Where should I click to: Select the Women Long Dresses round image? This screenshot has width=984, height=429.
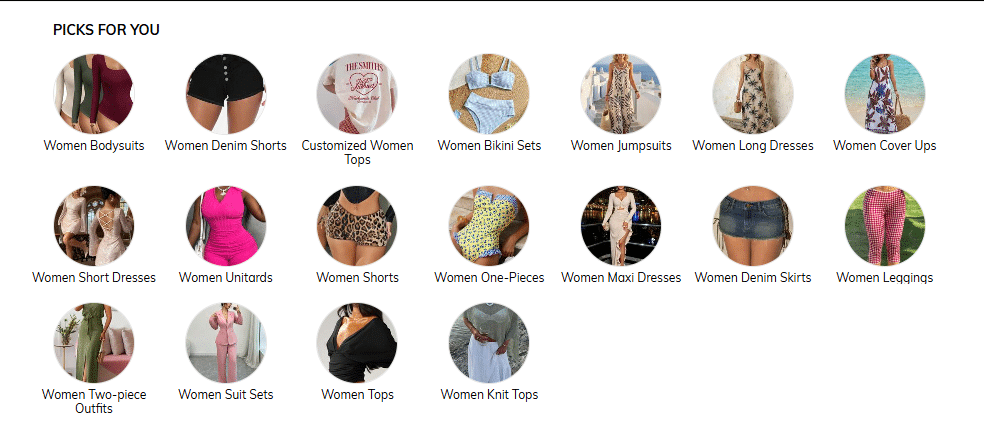tap(752, 93)
